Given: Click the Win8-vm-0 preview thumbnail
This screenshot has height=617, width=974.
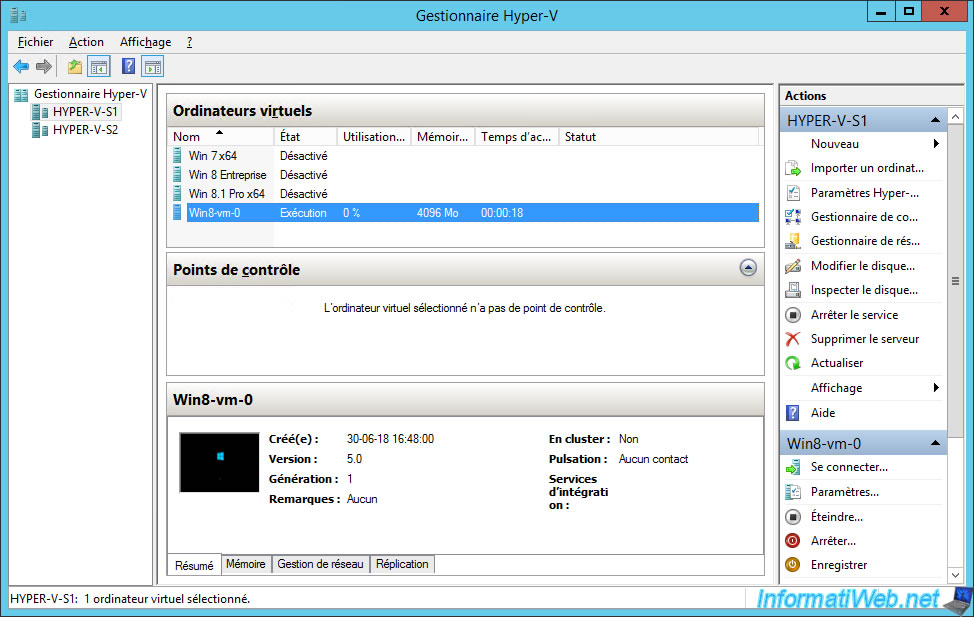Looking at the screenshot, I should pyautogui.click(x=219, y=462).
